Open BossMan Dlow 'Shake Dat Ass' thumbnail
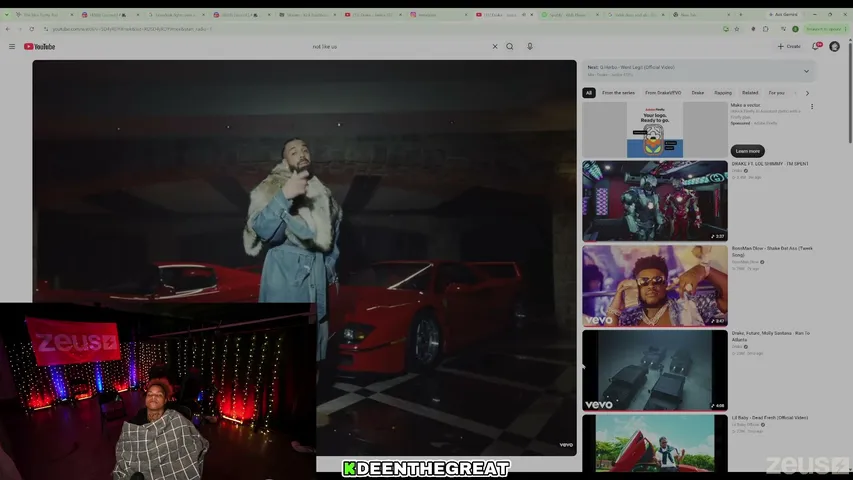The width and height of the screenshot is (853, 480). 654,286
